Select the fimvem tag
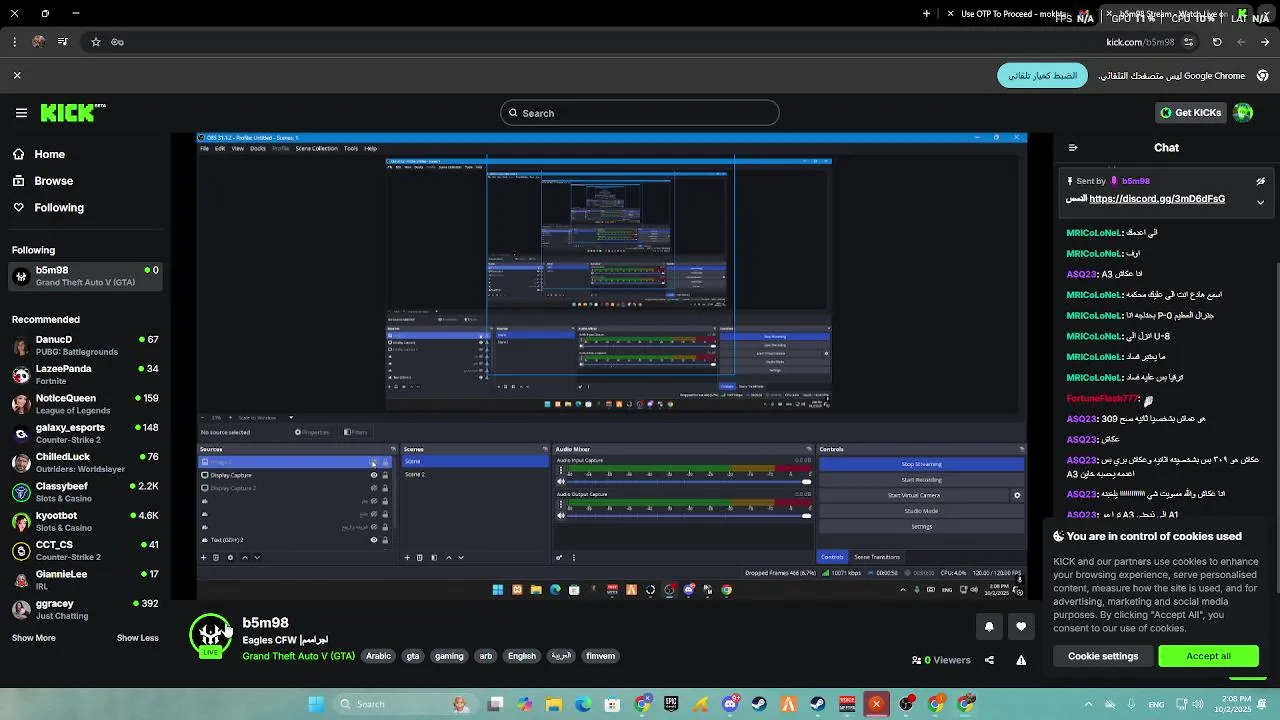This screenshot has height=720, width=1280. [600, 656]
